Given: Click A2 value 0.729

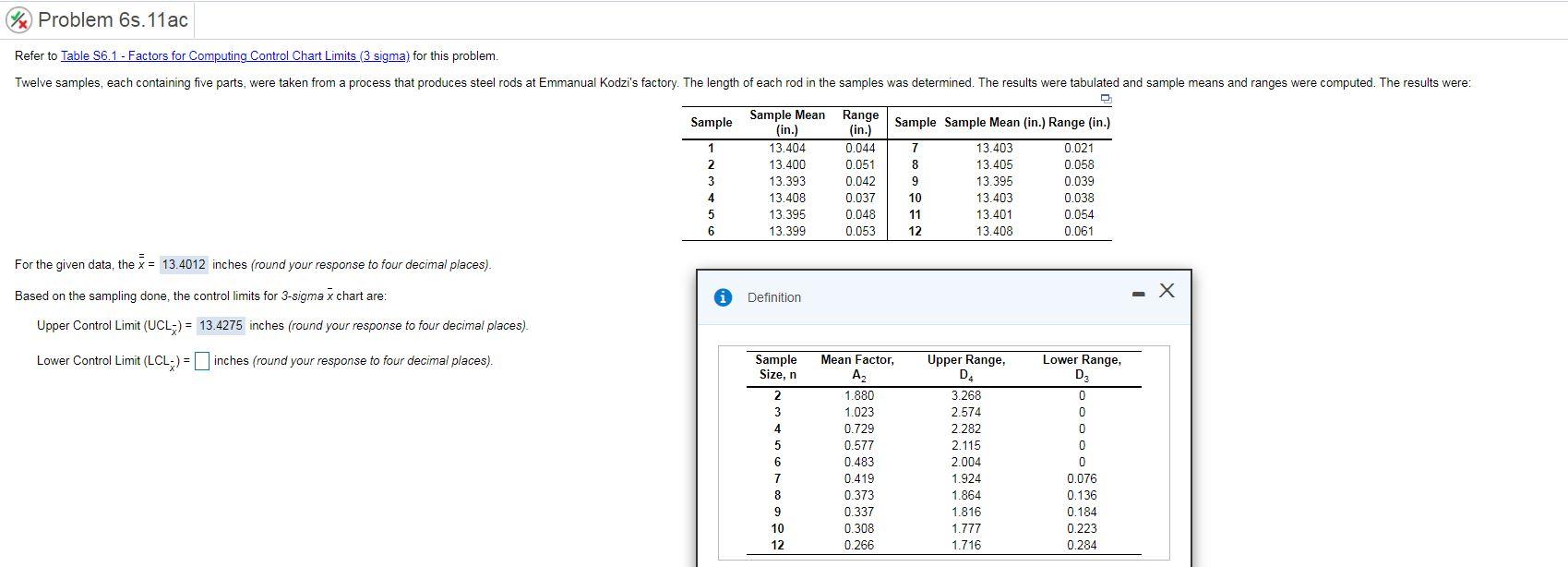Looking at the screenshot, I should click(859, 428).
